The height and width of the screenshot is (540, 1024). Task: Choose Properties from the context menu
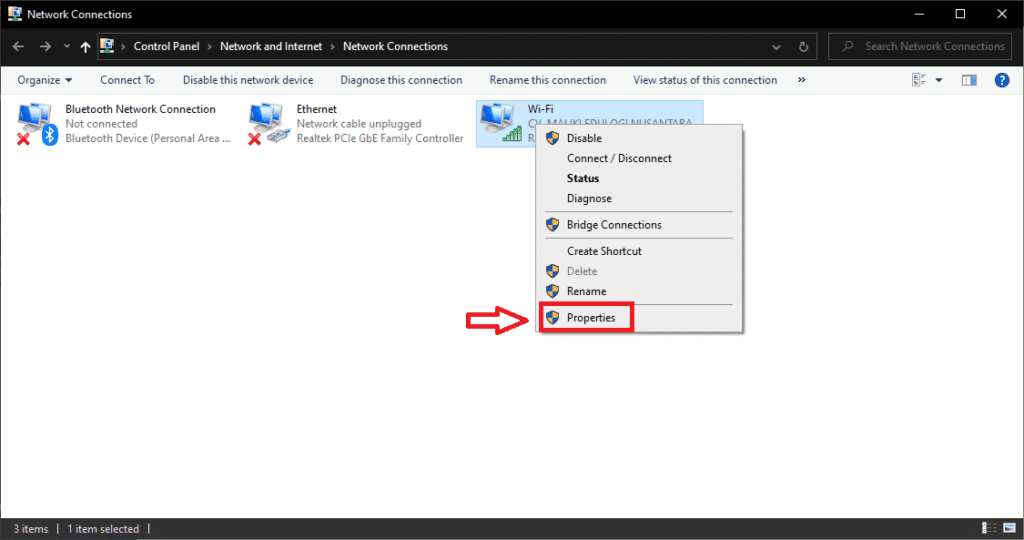(x=590, y=318)
